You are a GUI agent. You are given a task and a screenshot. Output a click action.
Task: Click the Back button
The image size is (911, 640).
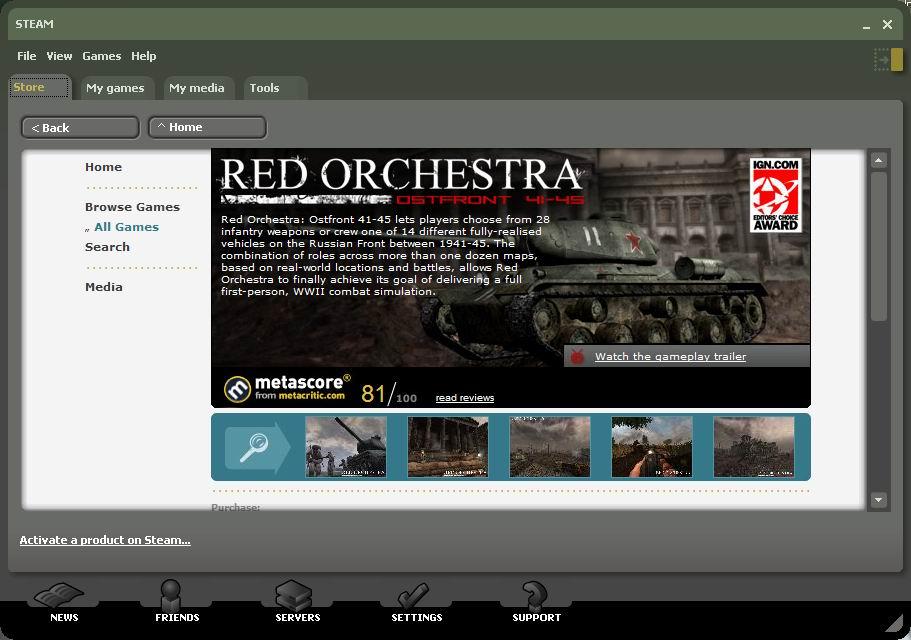click(x=80, y=128)
